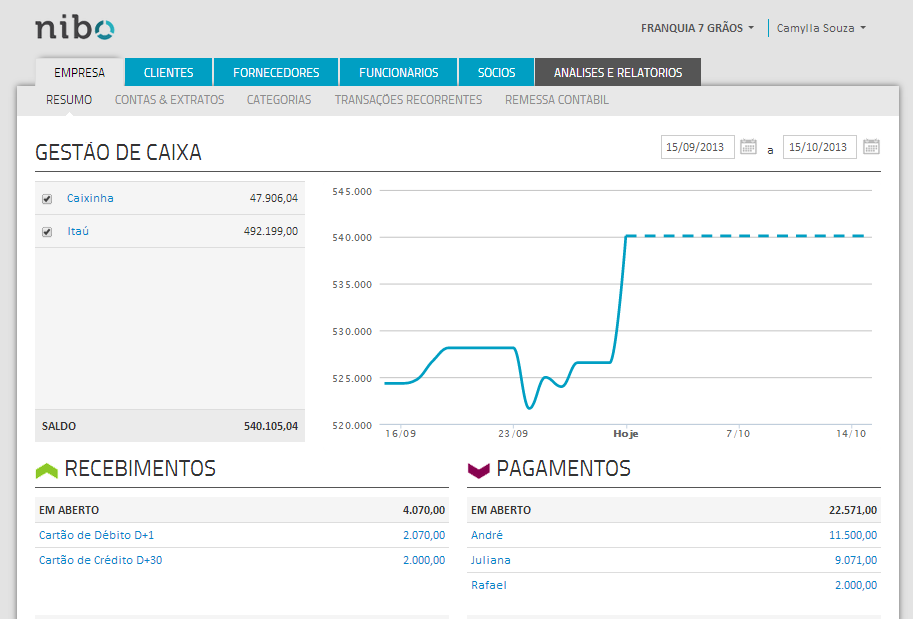The width and height of the screenshot is (913, 619).
Task: Open the Camylla Souza user menu
Action: tap(820, 28)
